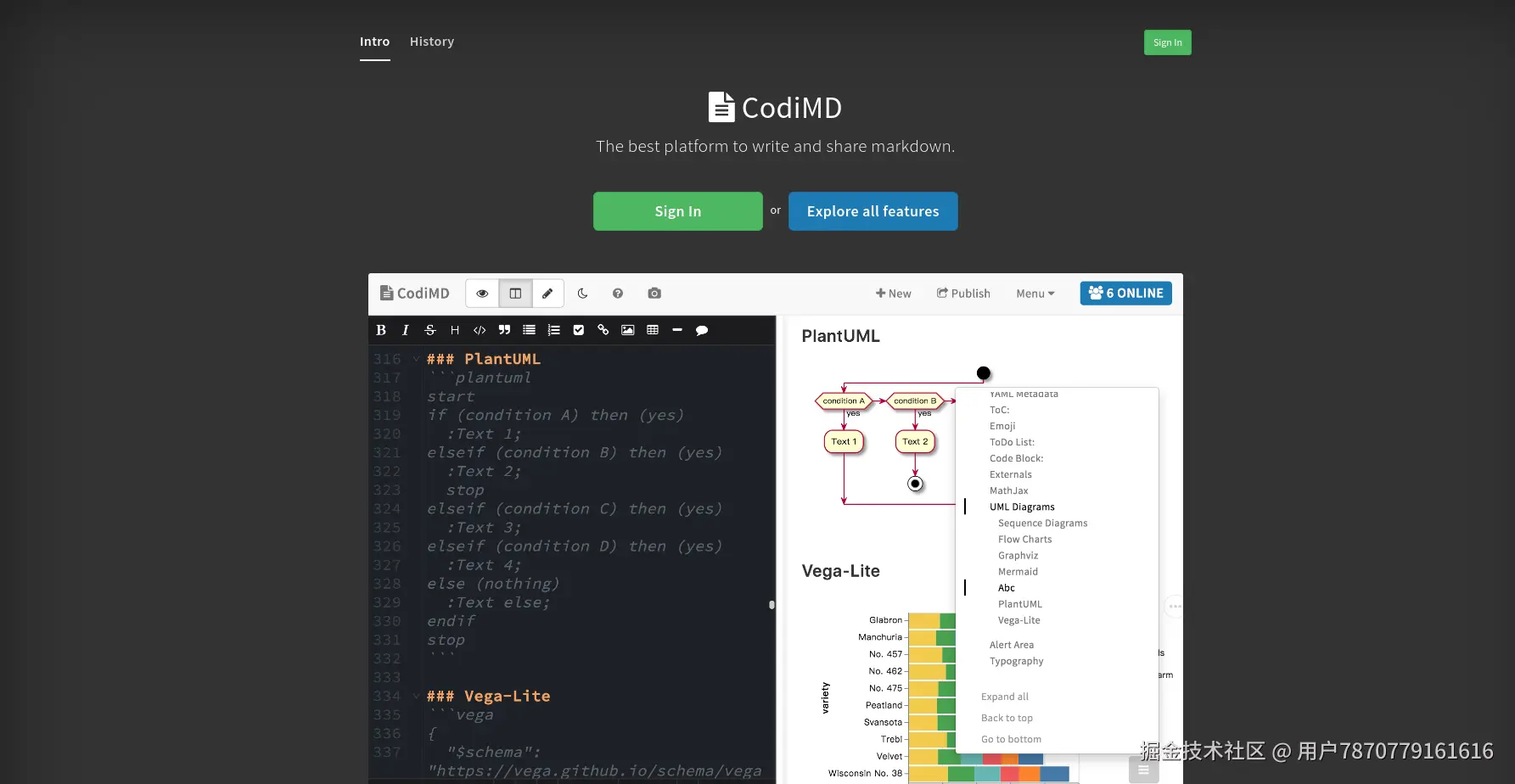Collapse the PlantUML heading fold arrow

tap(416, 359)
